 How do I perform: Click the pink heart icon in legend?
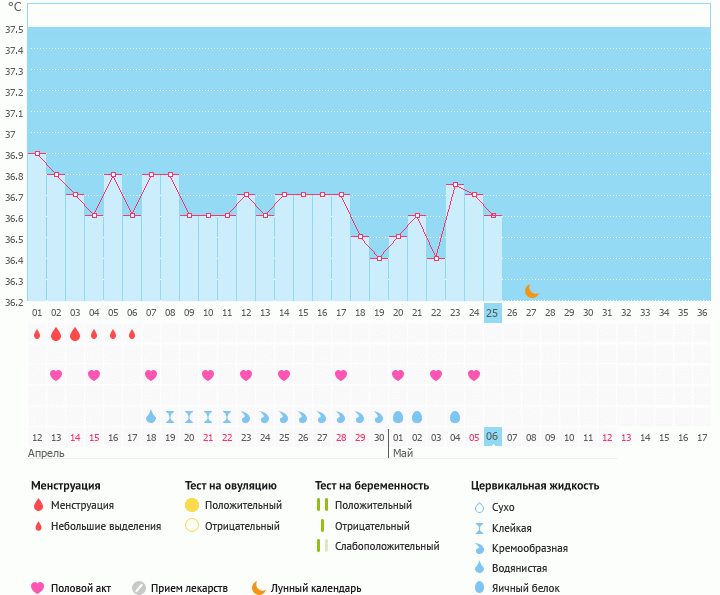pyautogui.click(x=39, y=588)
